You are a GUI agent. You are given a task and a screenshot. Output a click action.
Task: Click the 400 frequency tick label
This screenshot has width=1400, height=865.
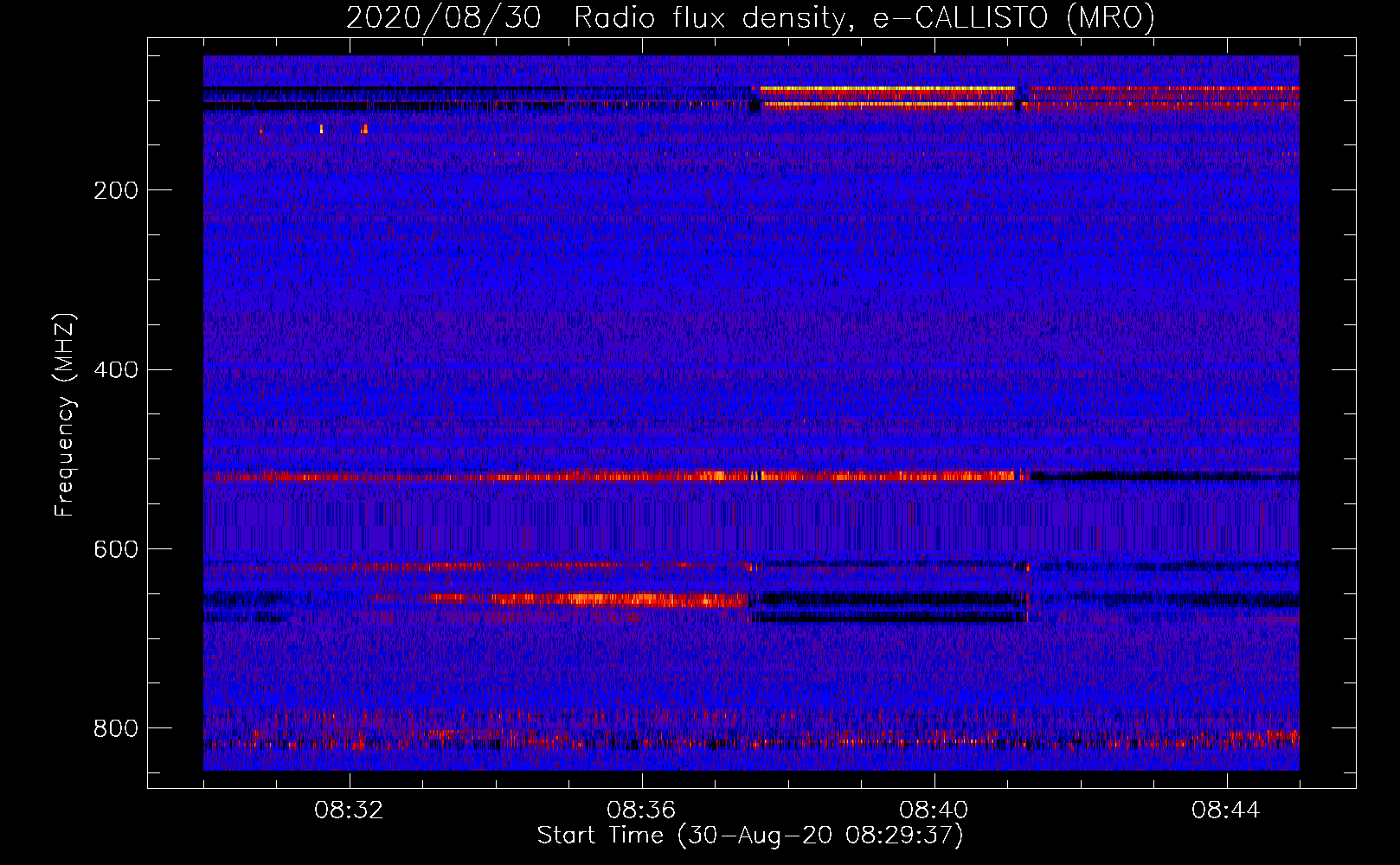click(116, 370)
